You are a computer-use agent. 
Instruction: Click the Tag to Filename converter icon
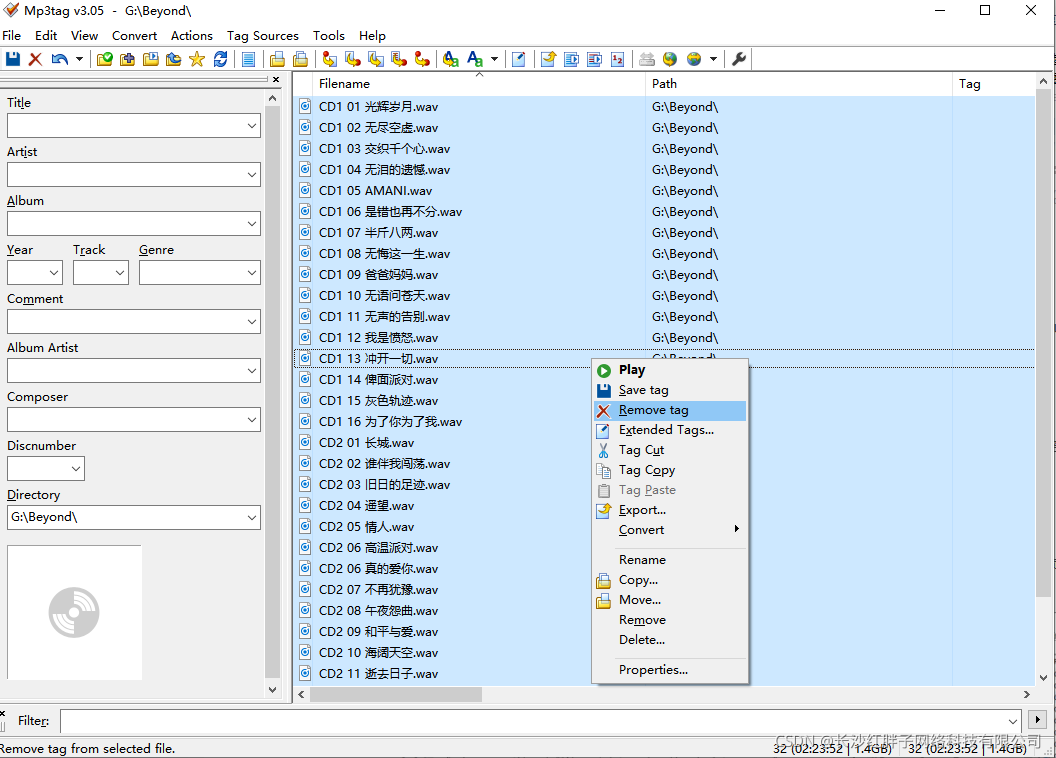pyautogui.click(x=330, y=59)
